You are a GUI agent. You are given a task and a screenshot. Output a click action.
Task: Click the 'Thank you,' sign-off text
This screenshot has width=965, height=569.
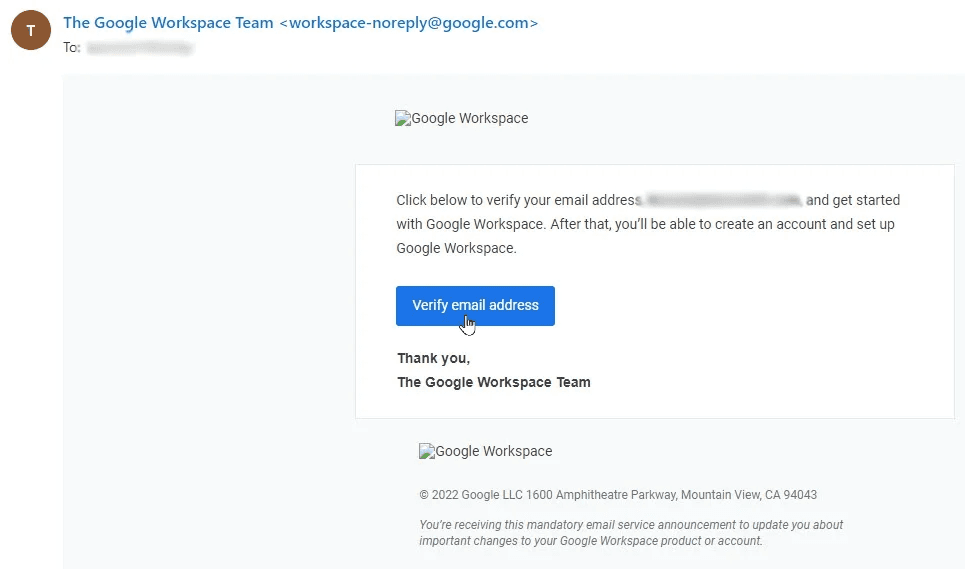point(433,359)
